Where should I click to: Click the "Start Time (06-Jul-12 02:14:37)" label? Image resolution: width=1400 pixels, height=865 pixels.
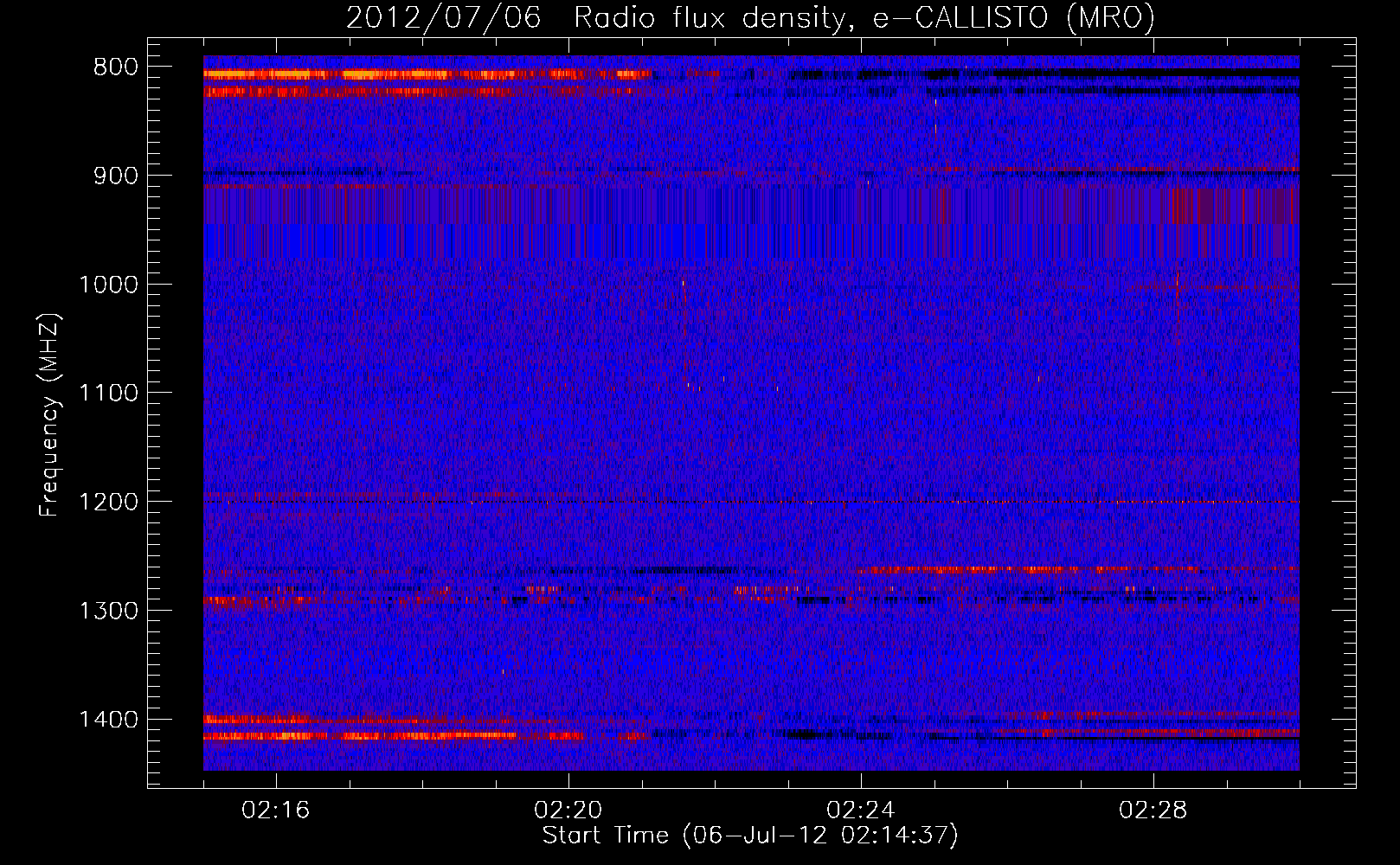[x=750, y=836]
